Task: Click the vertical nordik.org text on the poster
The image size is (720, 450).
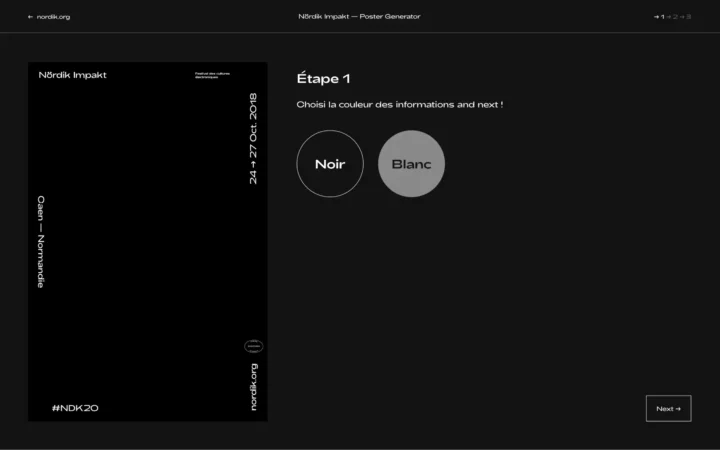Action: pos(253,386)
